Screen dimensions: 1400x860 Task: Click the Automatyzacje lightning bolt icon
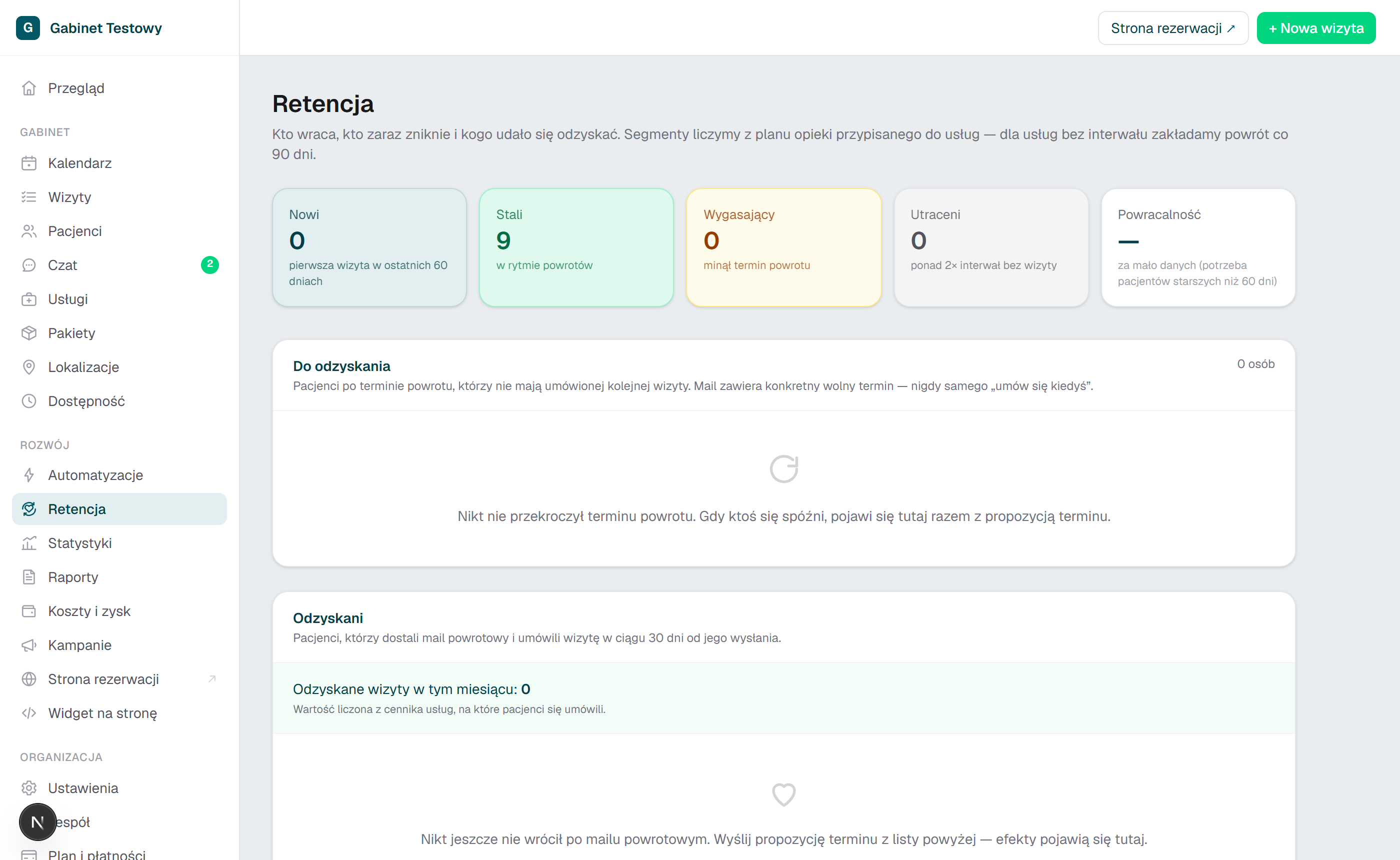[29, 475]
